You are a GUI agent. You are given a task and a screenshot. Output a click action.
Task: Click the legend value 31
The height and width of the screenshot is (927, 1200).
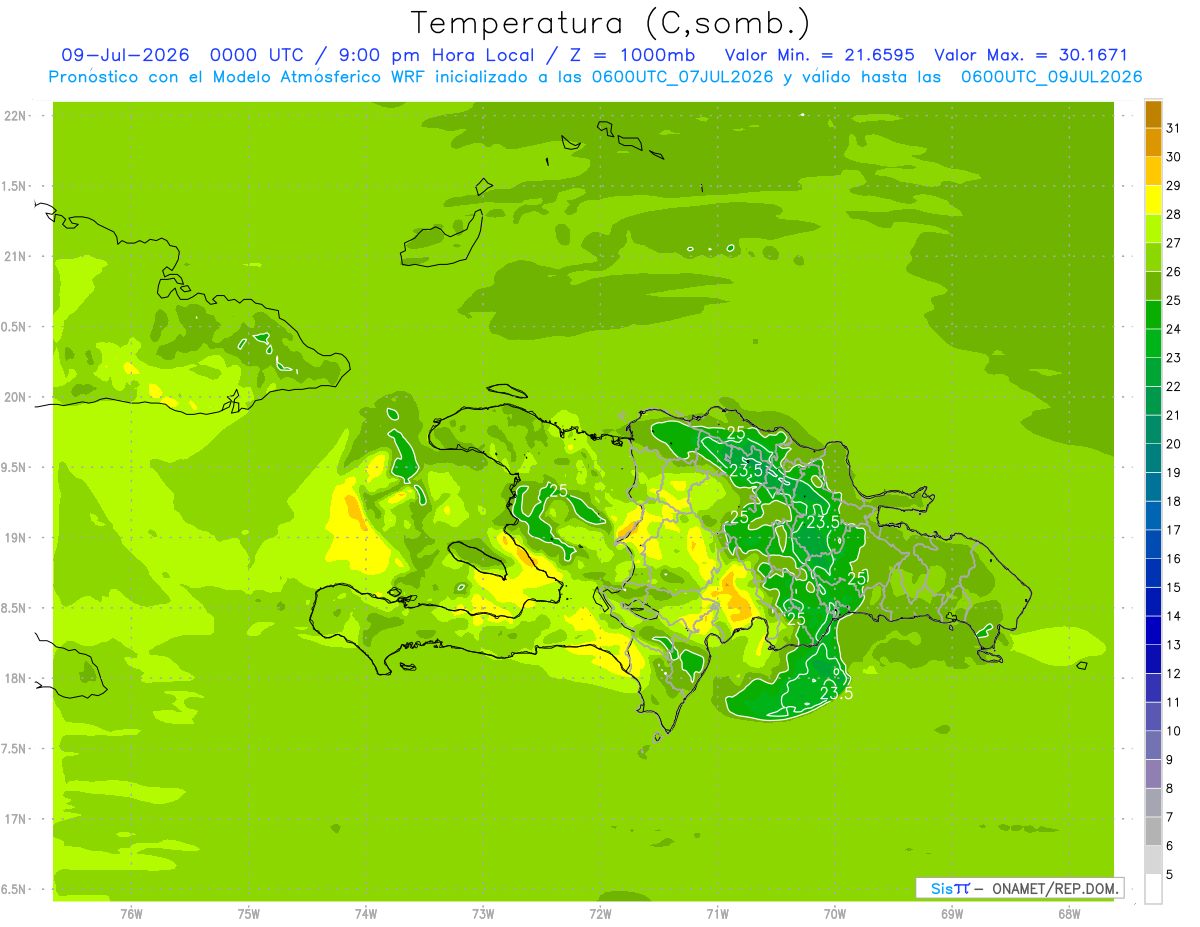tap(1174, 128)
